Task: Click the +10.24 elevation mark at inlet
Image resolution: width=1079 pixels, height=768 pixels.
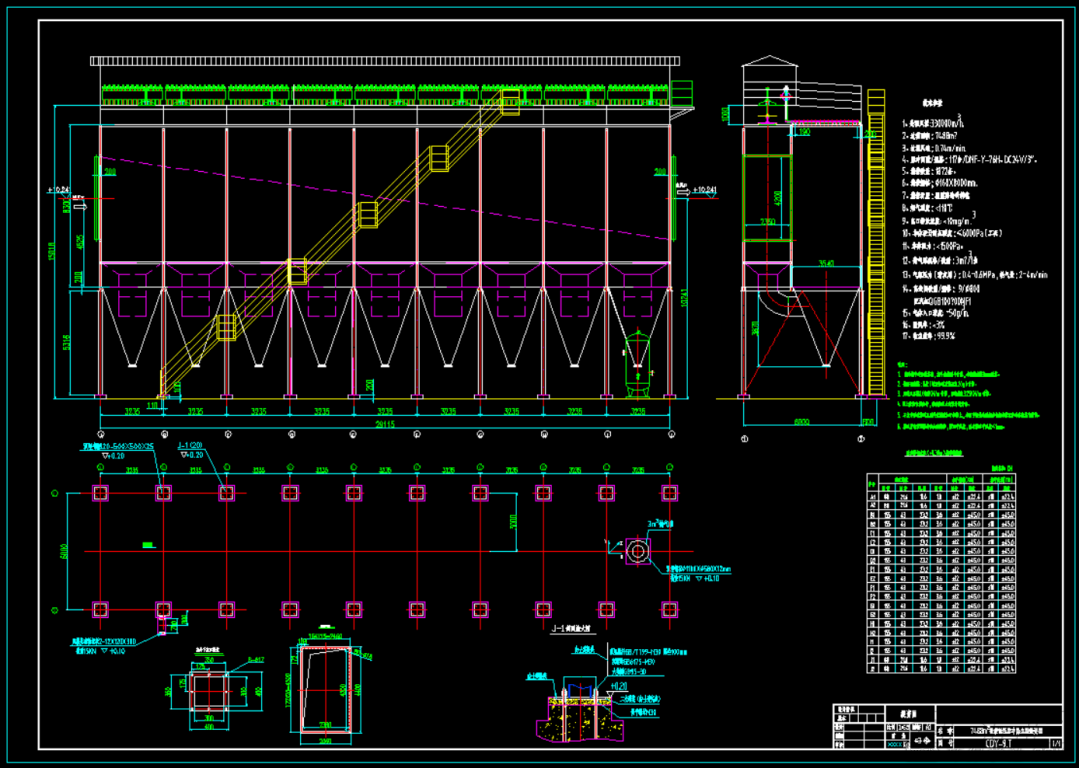Action: click(x=59, y=189)
